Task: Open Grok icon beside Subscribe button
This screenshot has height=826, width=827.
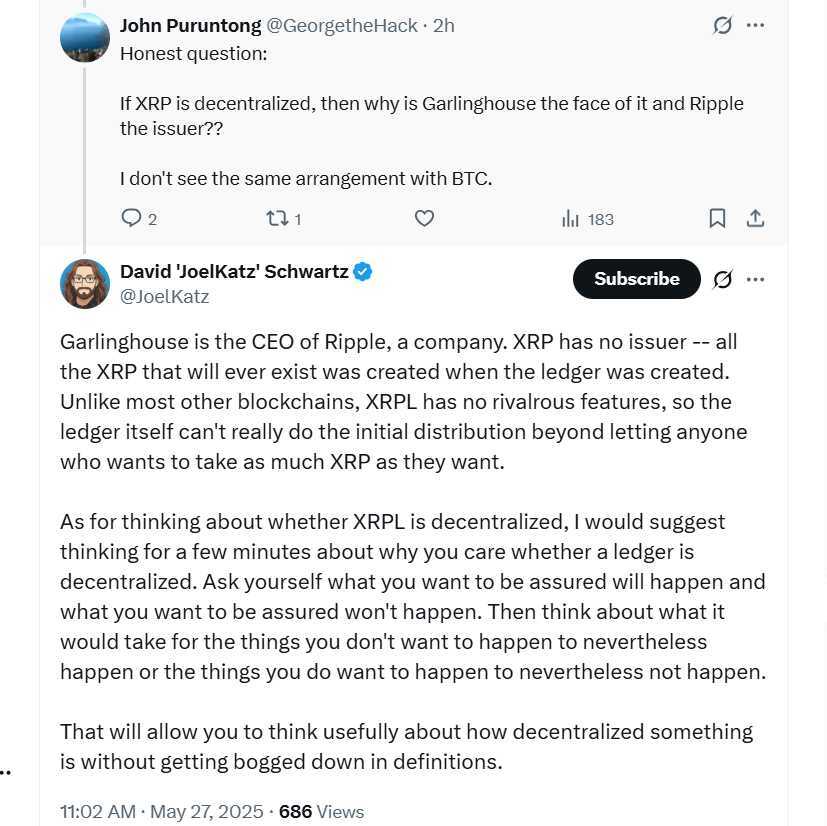Action: (722, 279)
